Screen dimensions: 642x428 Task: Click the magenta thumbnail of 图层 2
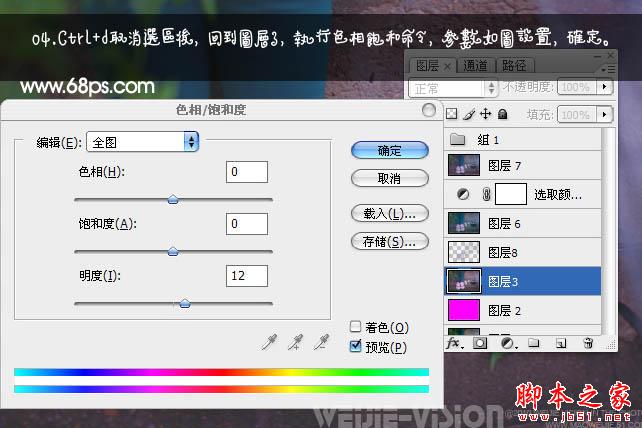coord(464,310)
